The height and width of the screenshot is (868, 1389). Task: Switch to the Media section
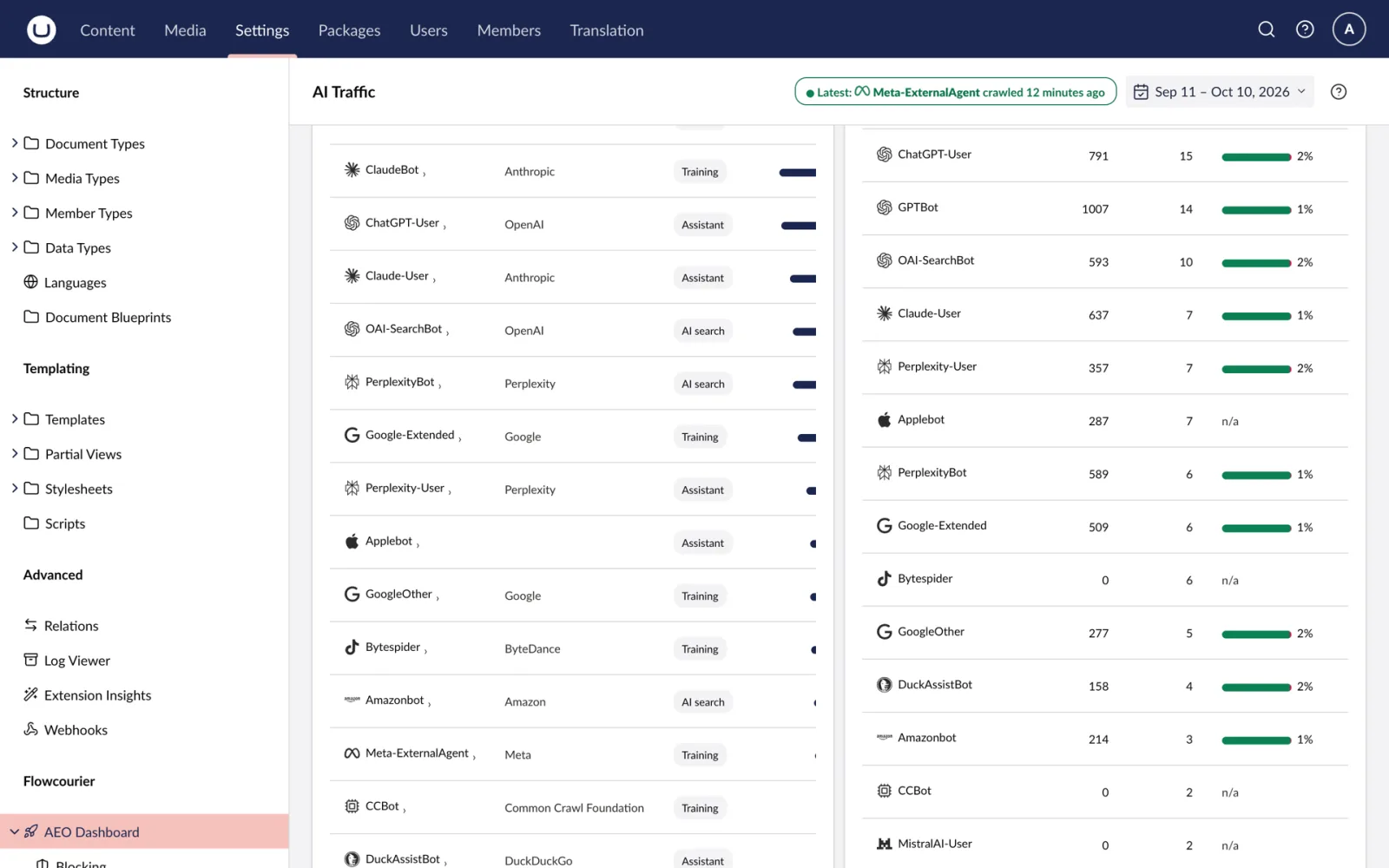click(x=185, y=30)
